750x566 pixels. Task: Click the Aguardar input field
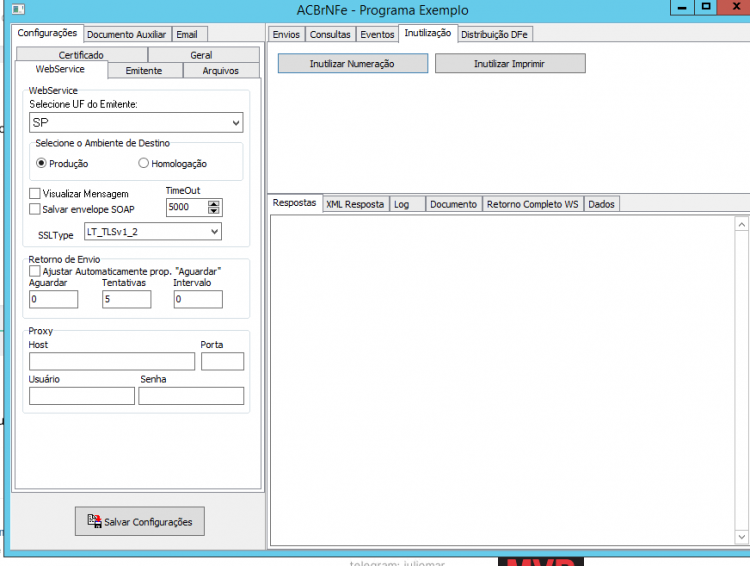pyautogui.click(x=54, y=299)
